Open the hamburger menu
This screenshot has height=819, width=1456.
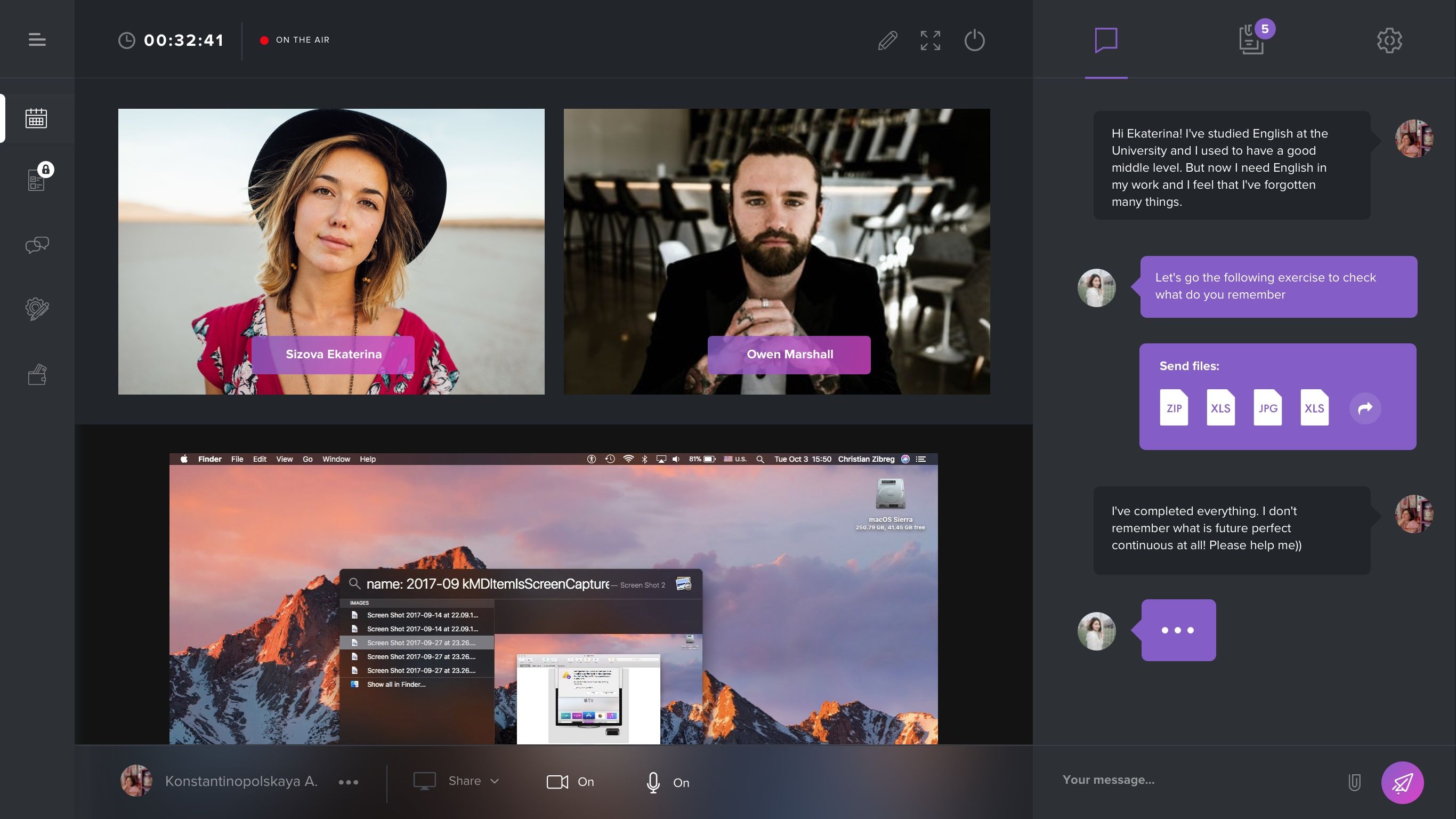(x=37, y=39)
